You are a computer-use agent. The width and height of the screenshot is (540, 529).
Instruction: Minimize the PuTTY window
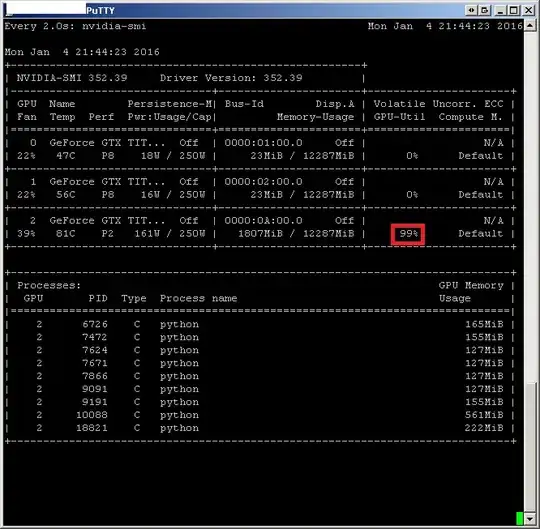coord(500,10)
